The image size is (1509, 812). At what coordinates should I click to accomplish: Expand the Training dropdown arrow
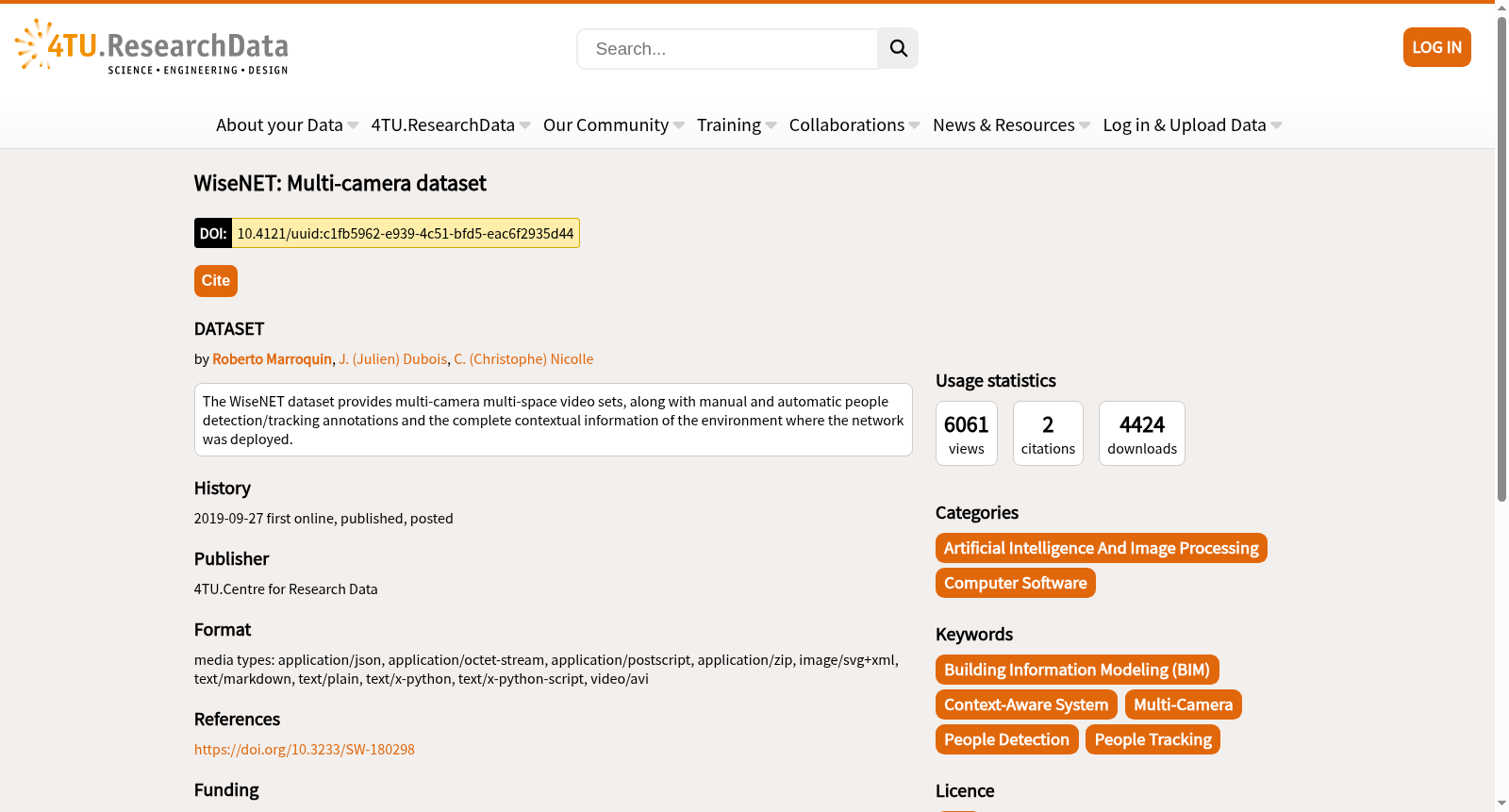[x=771, y=125]
